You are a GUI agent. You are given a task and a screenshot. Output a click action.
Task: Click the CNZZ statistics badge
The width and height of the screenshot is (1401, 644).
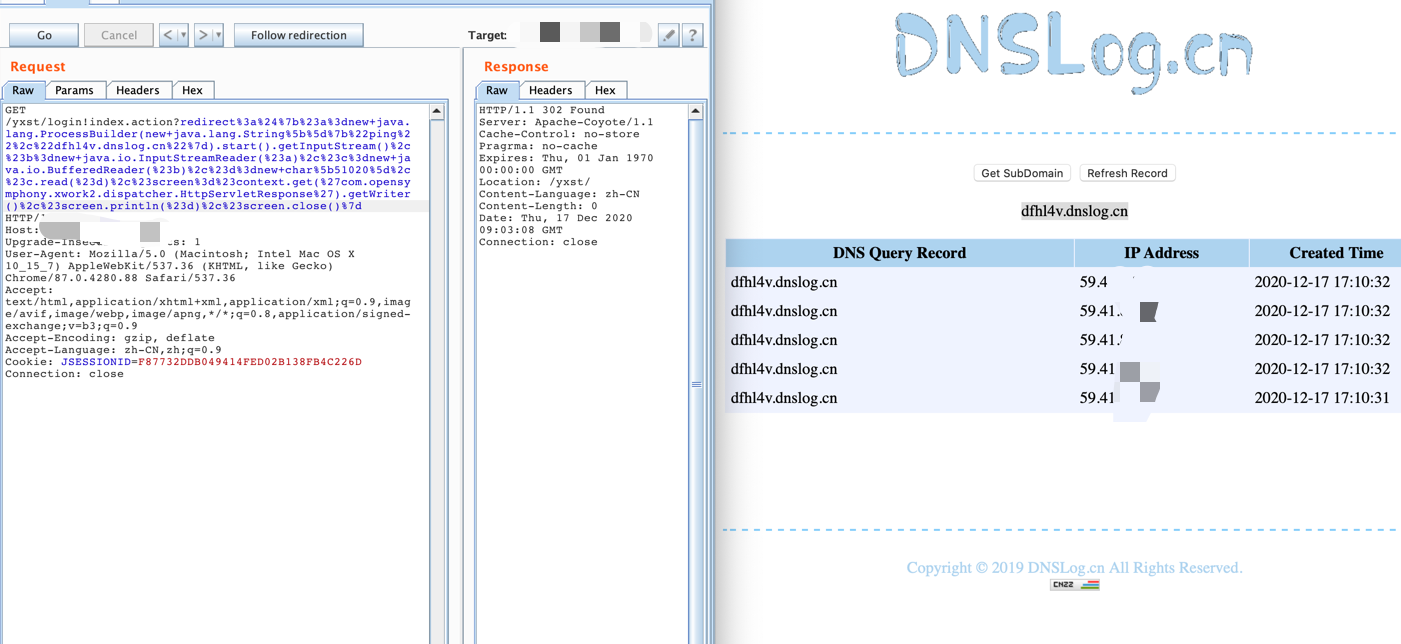point(1075,585)
